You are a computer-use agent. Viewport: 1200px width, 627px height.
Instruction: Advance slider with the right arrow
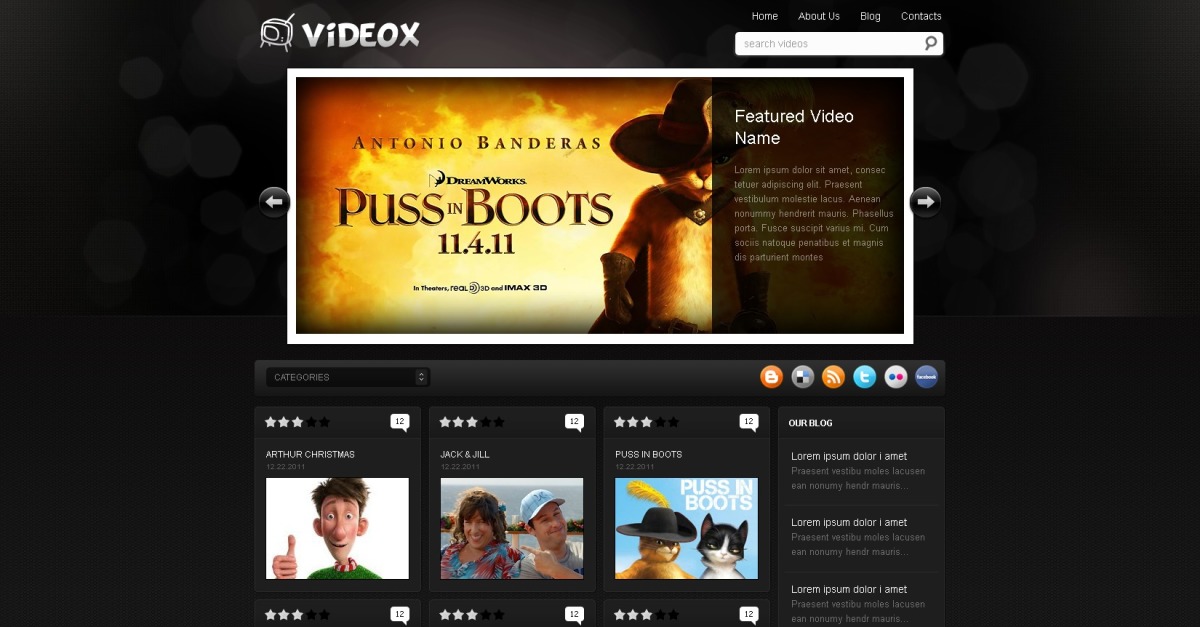tap(925, 203)
